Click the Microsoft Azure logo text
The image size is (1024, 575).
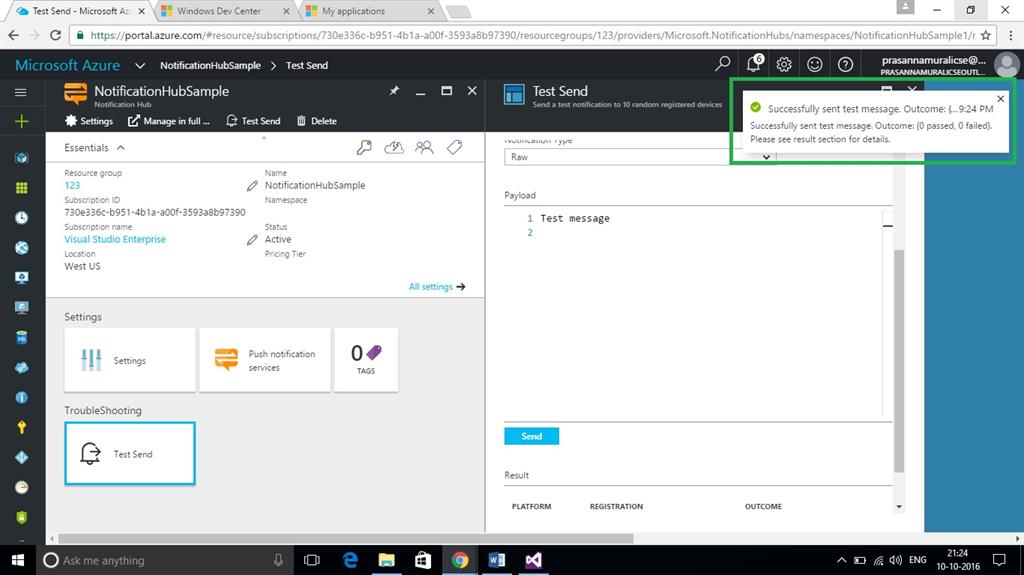(67, 65)
